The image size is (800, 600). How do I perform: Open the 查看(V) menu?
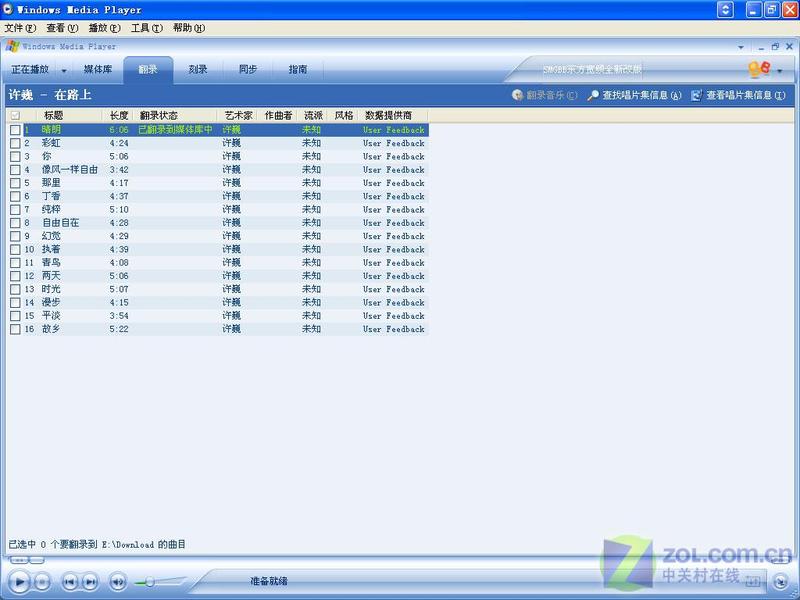(x=62, y=28)
